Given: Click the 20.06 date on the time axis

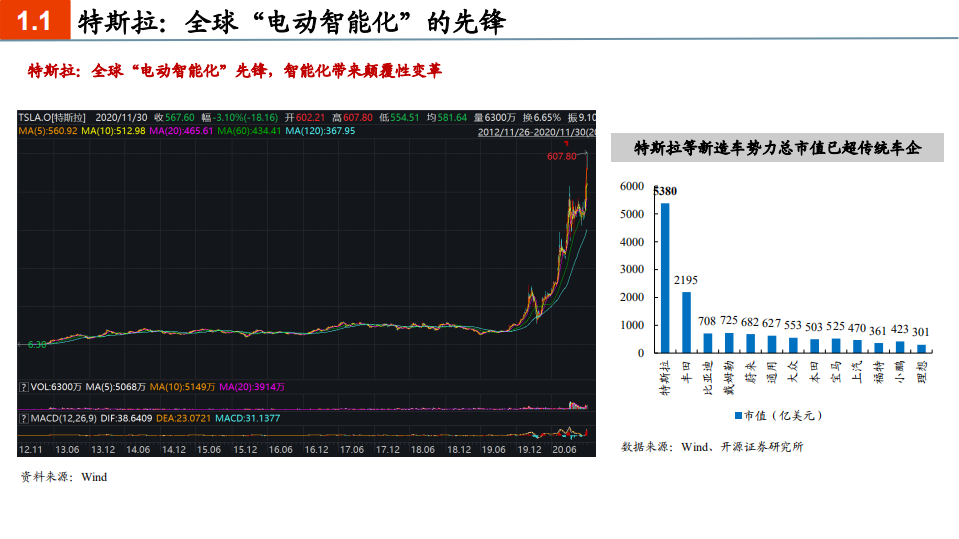Looking at the screenshot, I should [x=564, y=450].
